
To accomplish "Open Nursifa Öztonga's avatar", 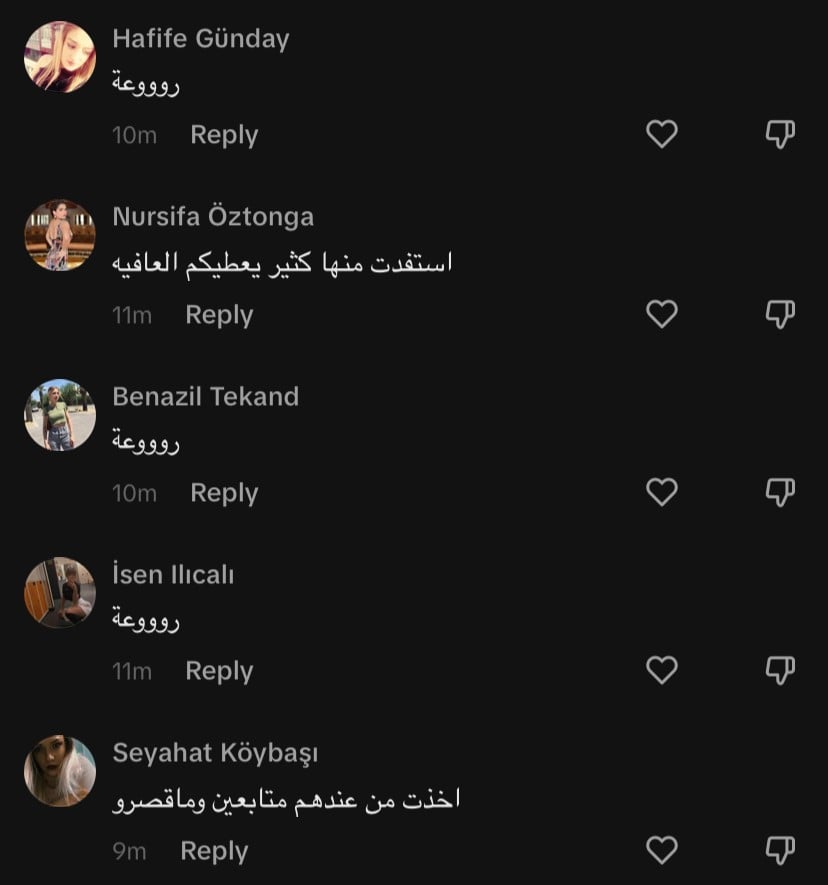I will 60,235.
